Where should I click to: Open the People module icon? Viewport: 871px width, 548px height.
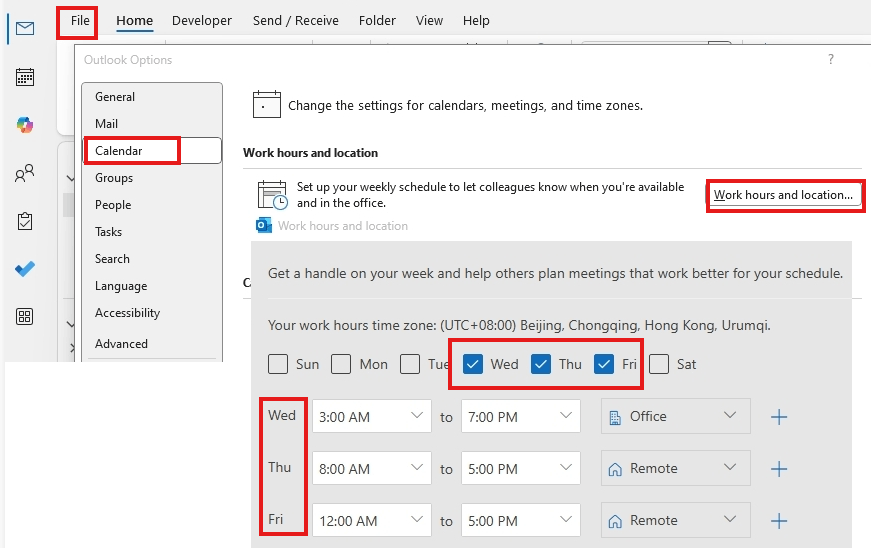pyautogui.click(x=25, y=173)
